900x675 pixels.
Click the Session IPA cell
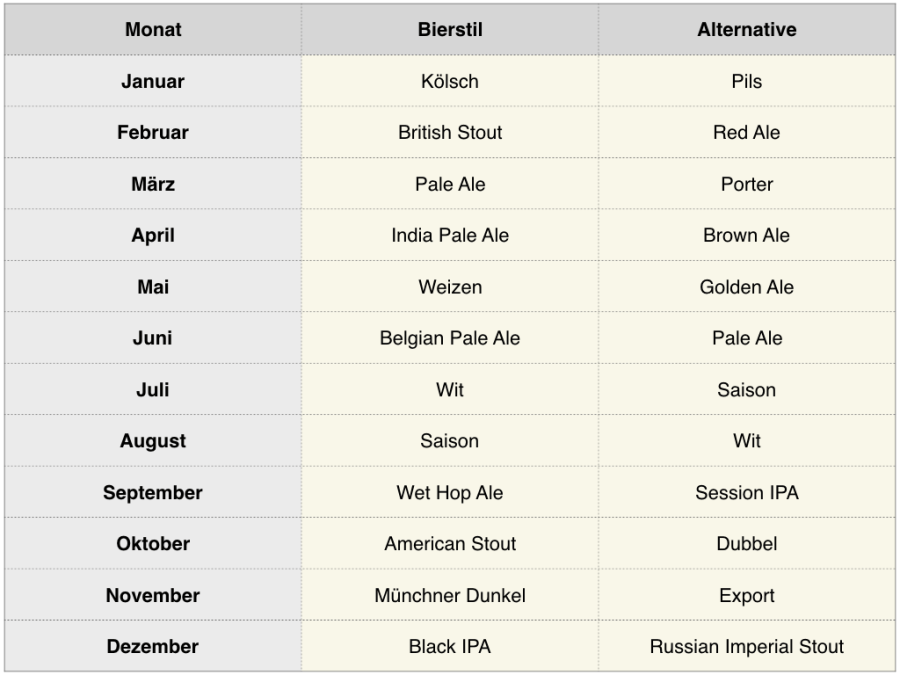[747, 493]
